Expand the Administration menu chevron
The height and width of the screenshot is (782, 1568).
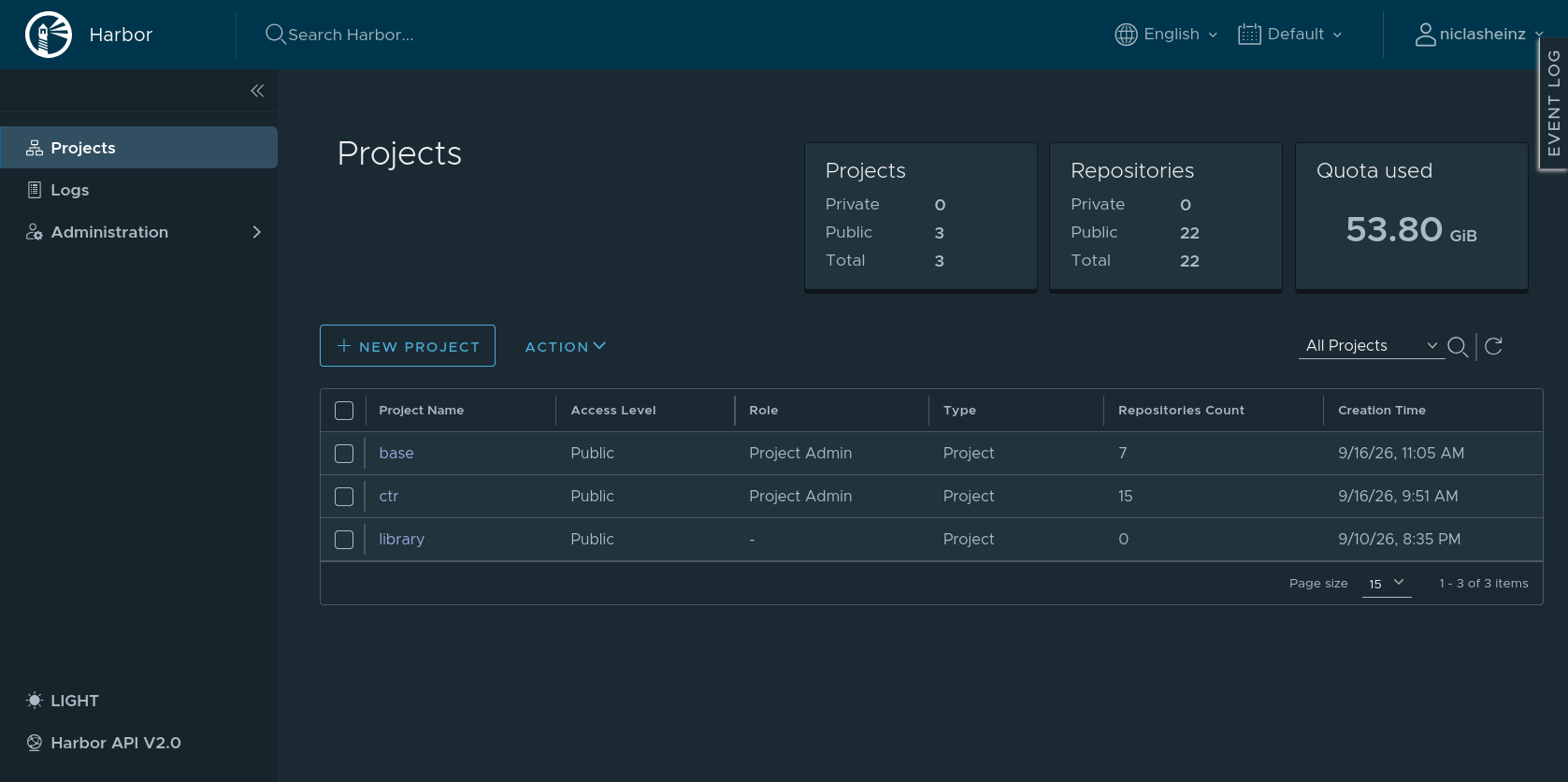257,232
